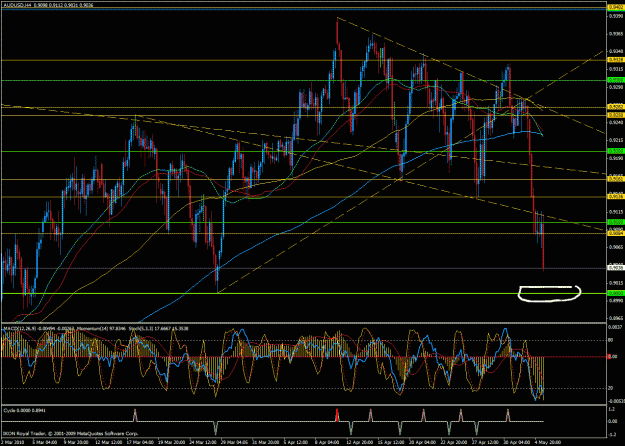Image resolution: width=625 pixels, height=446 pixels.
Task: Click the yellow 0.9402 level price tag
Action: (615, 7)
